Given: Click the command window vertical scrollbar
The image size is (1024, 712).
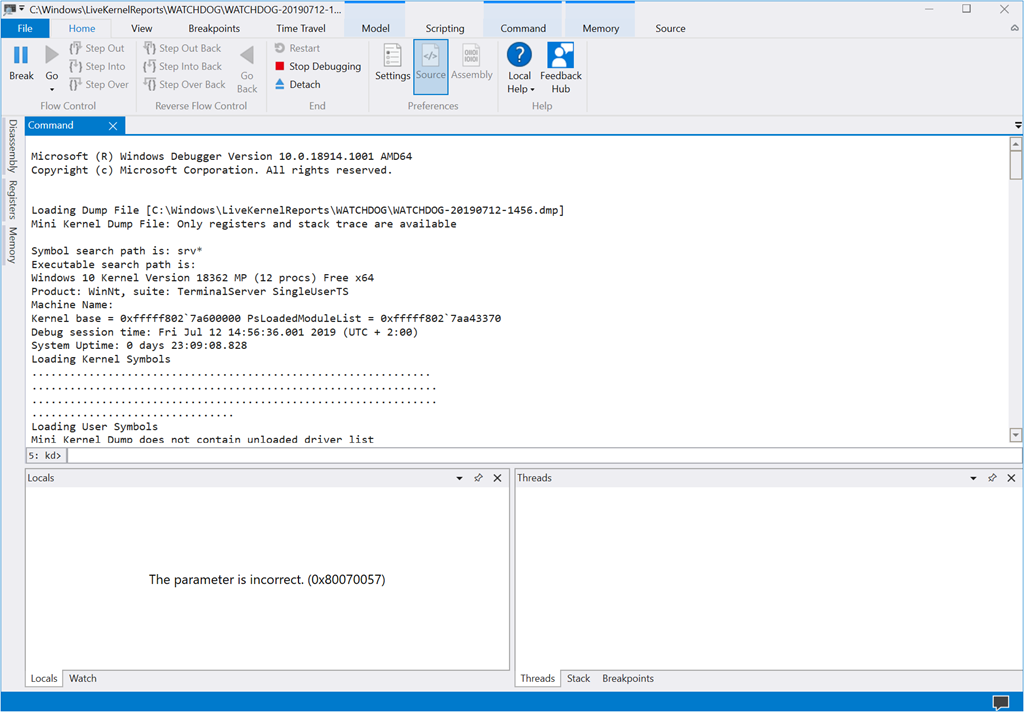Looking at the screenshot, I should coord(1016,290).
